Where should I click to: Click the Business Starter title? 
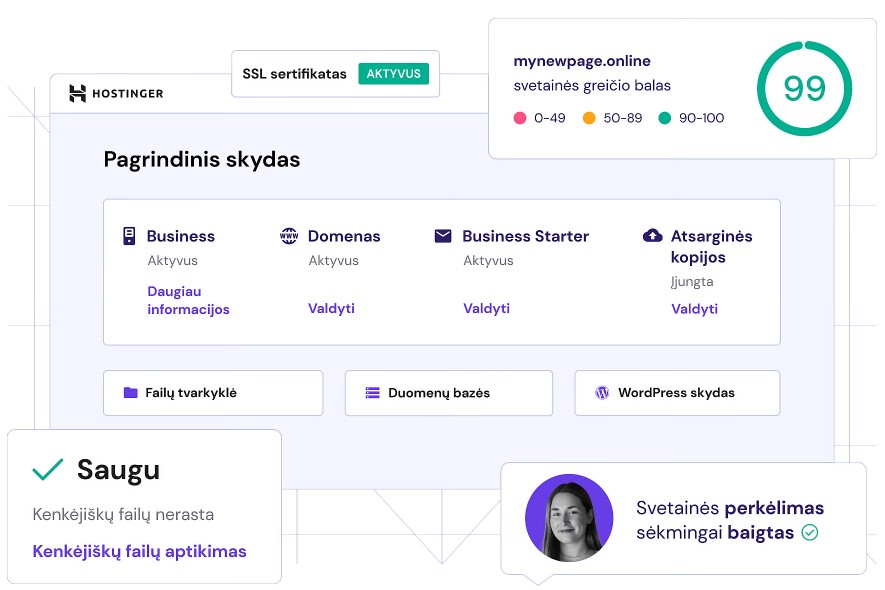[x=525, y=236]
